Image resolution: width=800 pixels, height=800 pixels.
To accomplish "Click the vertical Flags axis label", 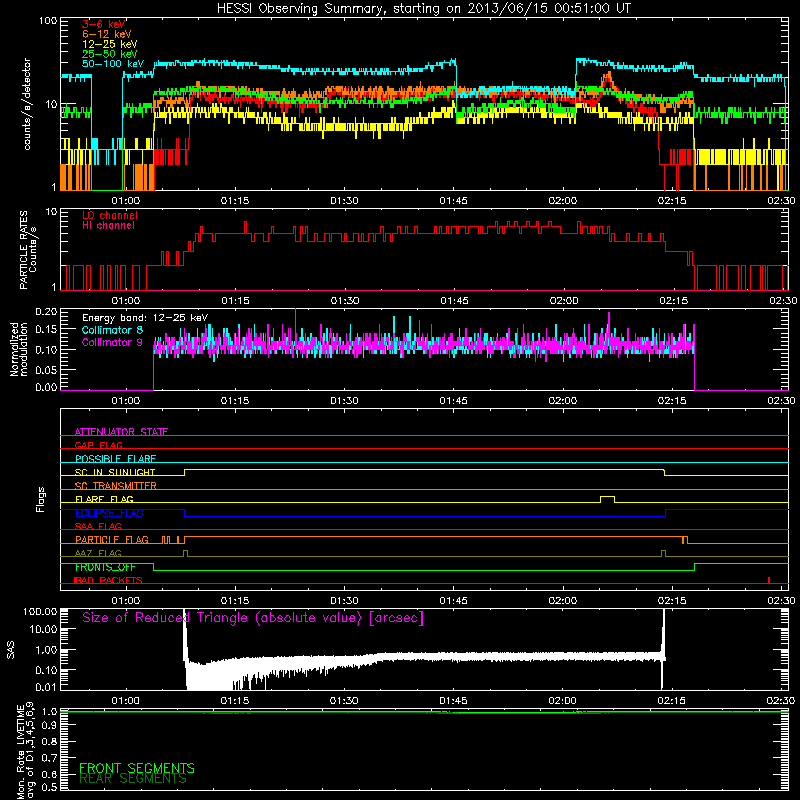I will (41, 499).
